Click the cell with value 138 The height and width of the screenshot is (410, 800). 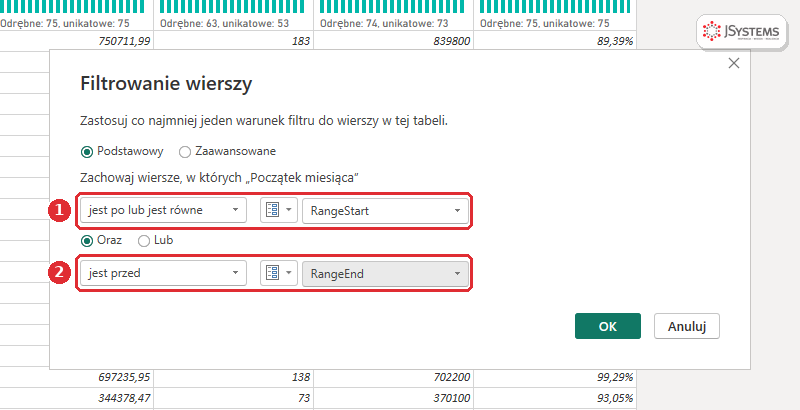234,377
